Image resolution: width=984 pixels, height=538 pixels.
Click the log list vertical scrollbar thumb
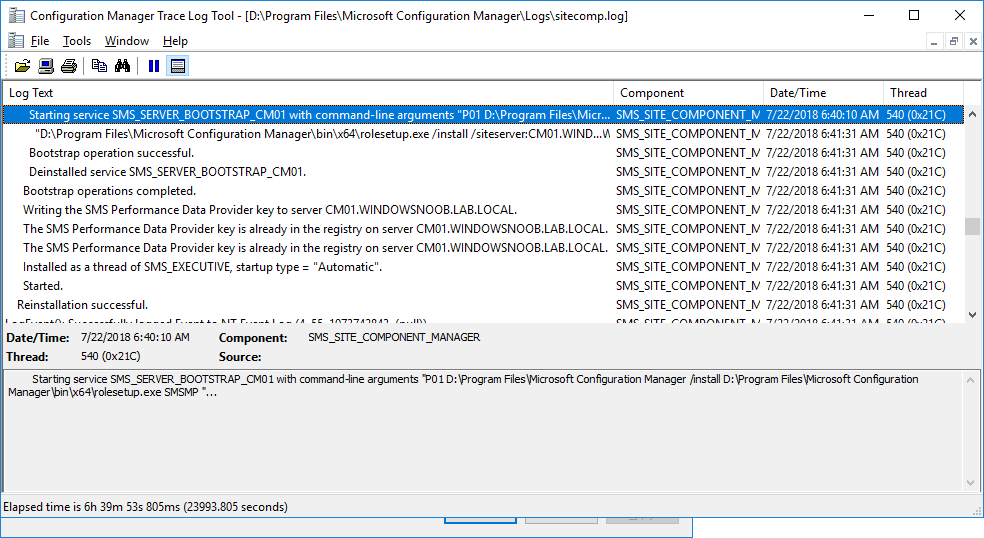(x=972, y=226)
